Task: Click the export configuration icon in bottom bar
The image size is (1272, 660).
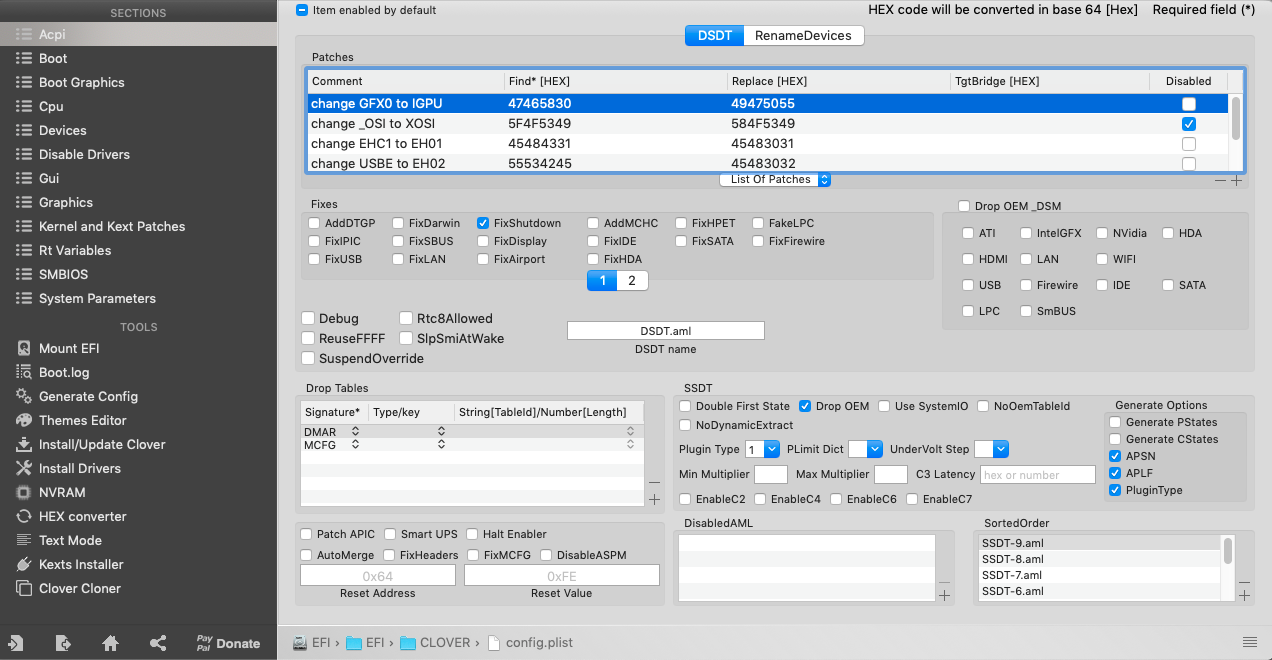Action: (x=63, y=643)
